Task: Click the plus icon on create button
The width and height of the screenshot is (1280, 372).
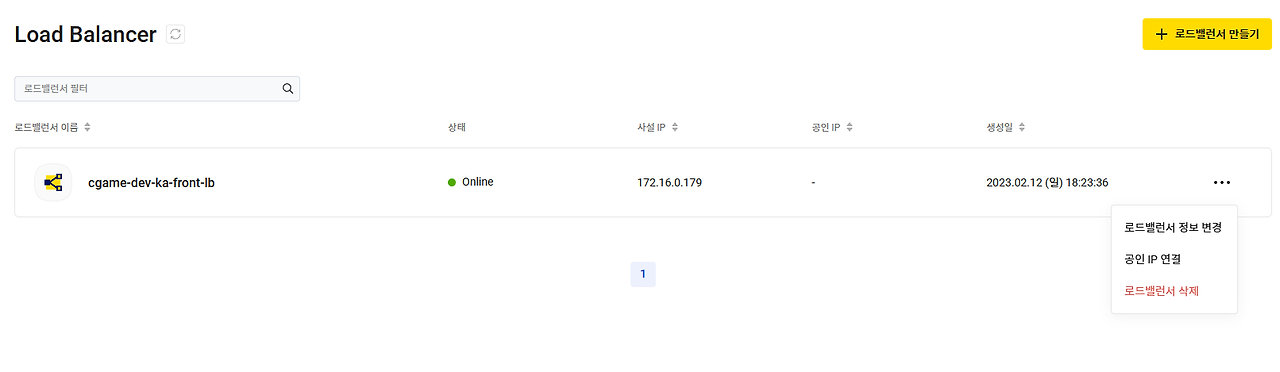Action: (1161, 34)
